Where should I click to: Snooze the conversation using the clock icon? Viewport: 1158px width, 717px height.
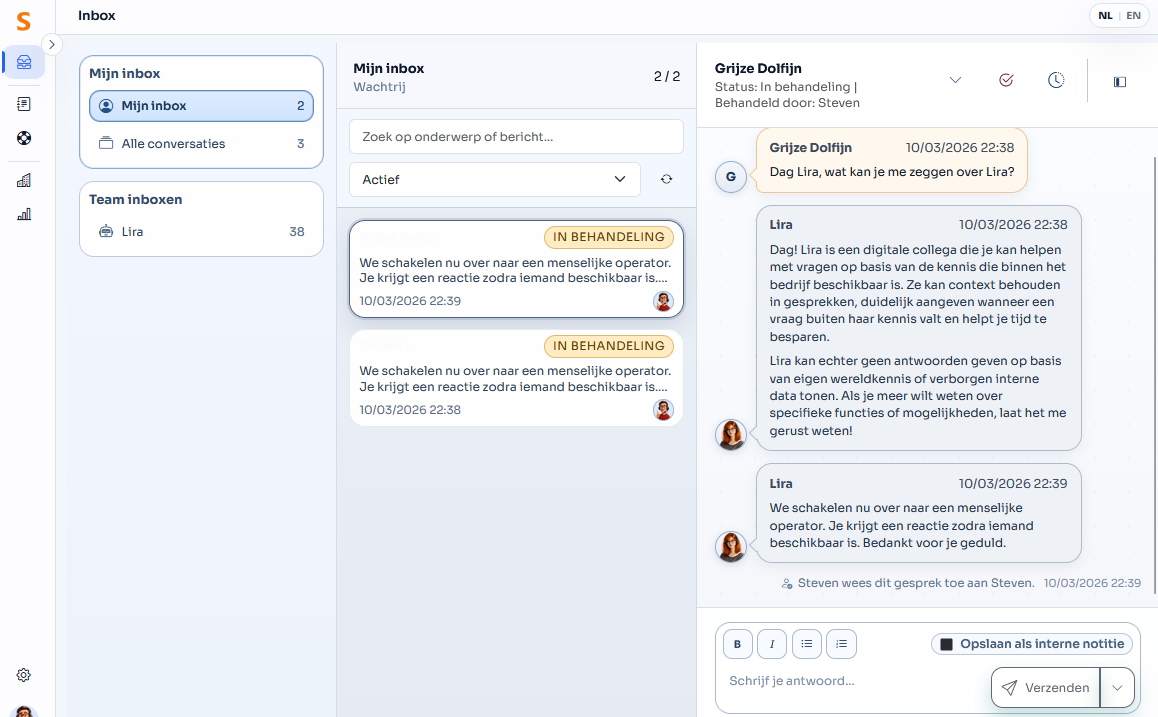(x=1056, y=80)
